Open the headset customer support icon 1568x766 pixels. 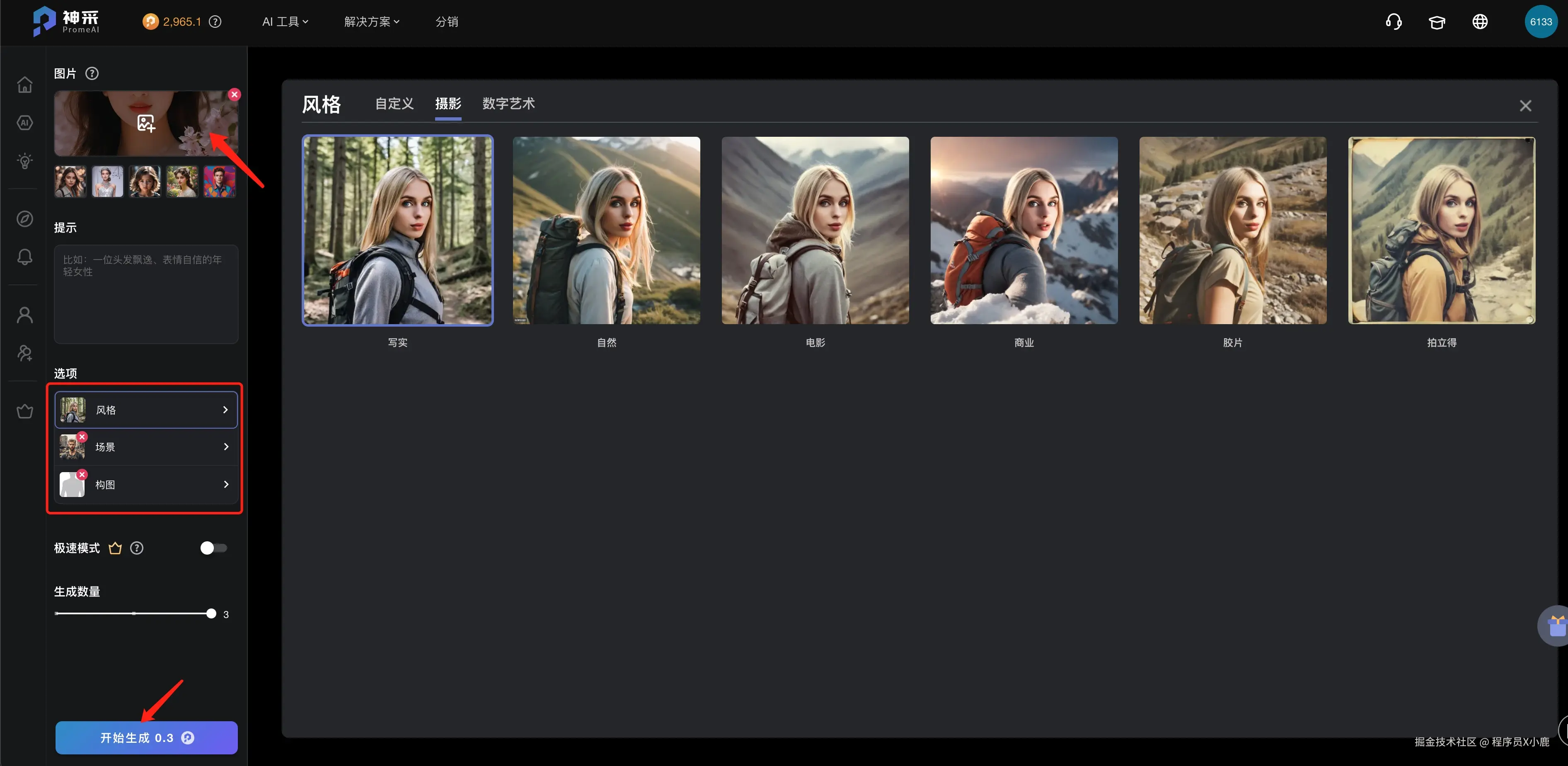pyautogui.click(x=1393, y=22)
